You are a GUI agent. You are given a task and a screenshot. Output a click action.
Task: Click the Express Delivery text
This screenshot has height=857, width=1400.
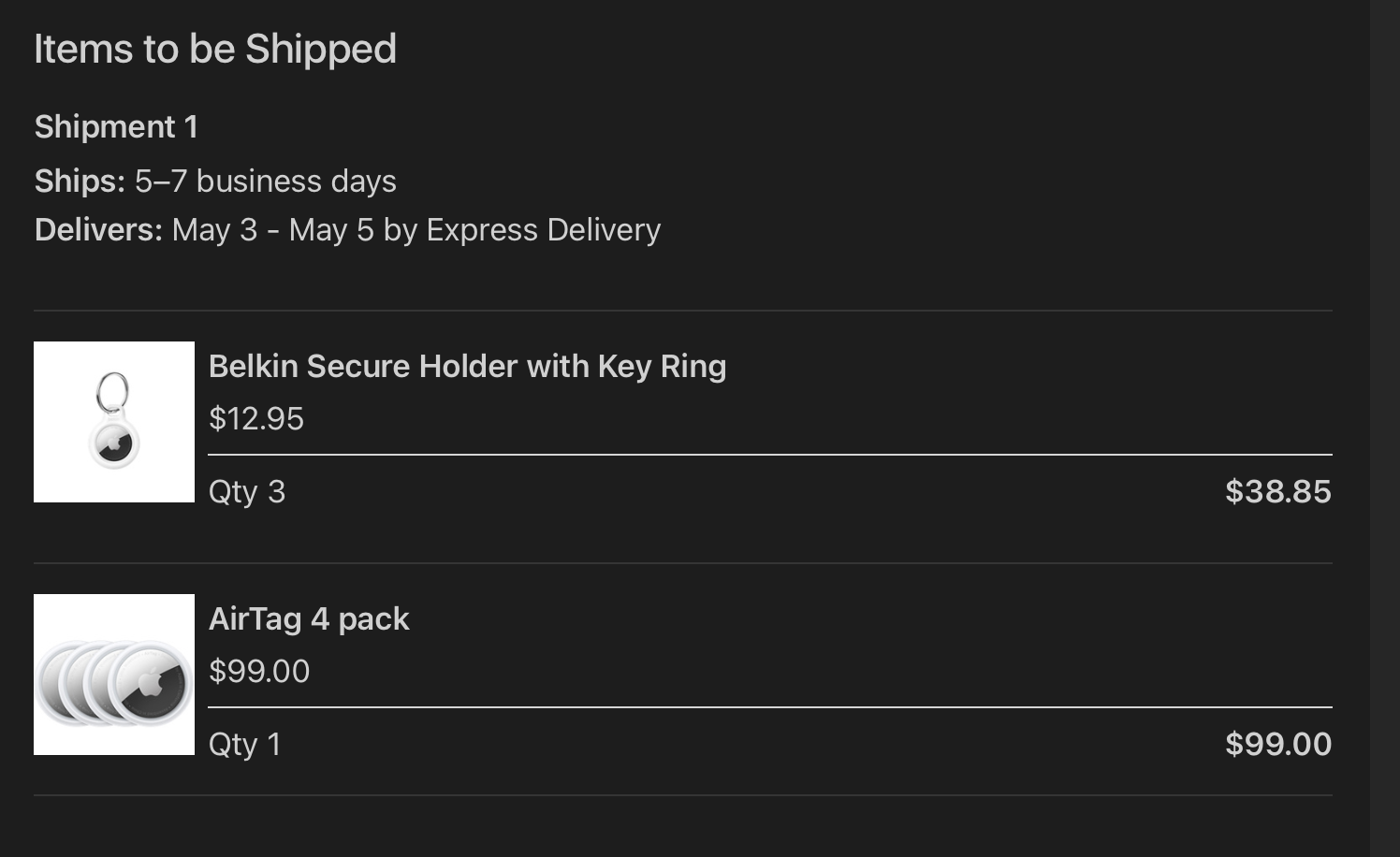pos(543,229)
